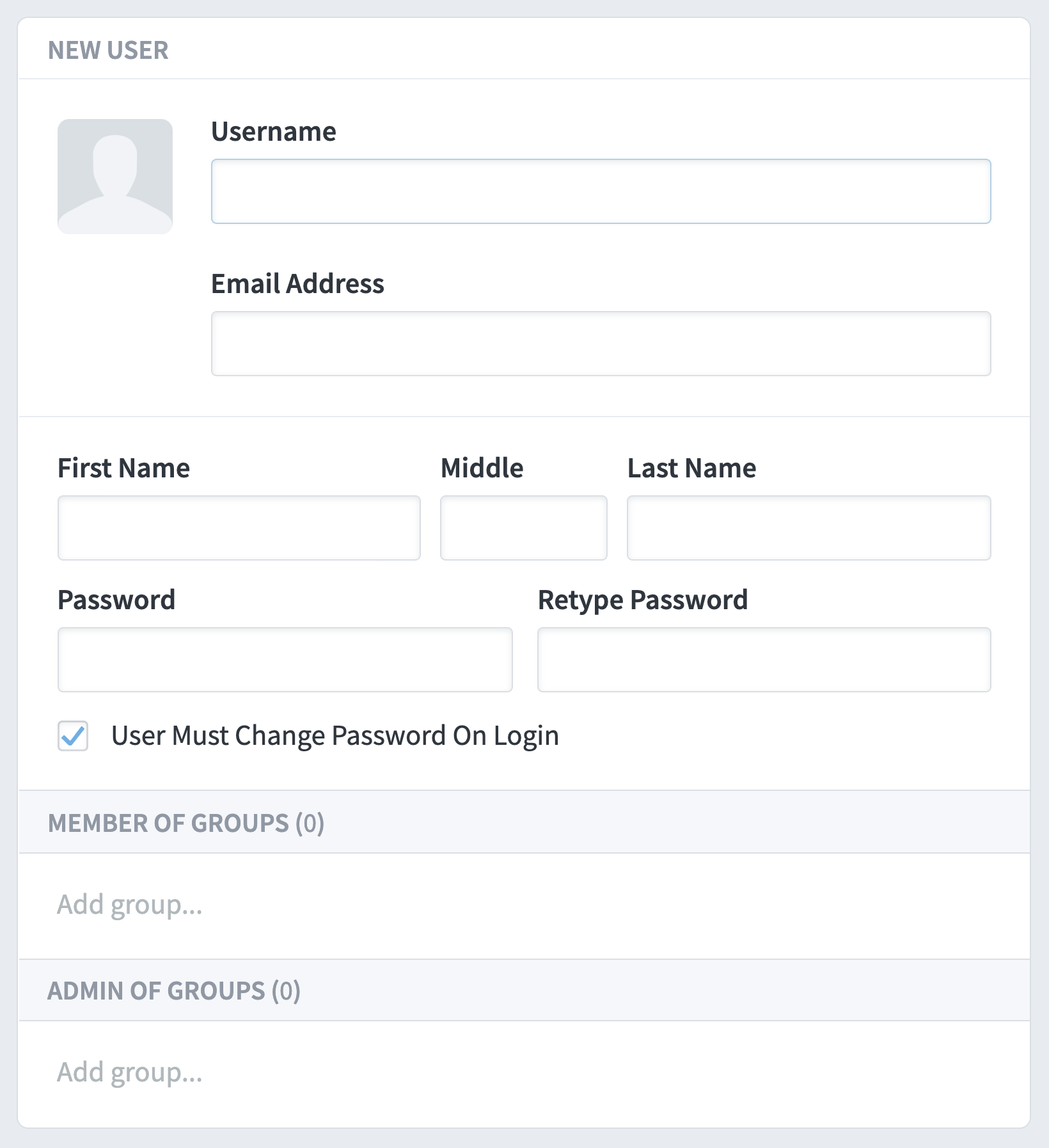Select the Retype Password field
The image size is (1049, 1148).
tap(764, 660)
